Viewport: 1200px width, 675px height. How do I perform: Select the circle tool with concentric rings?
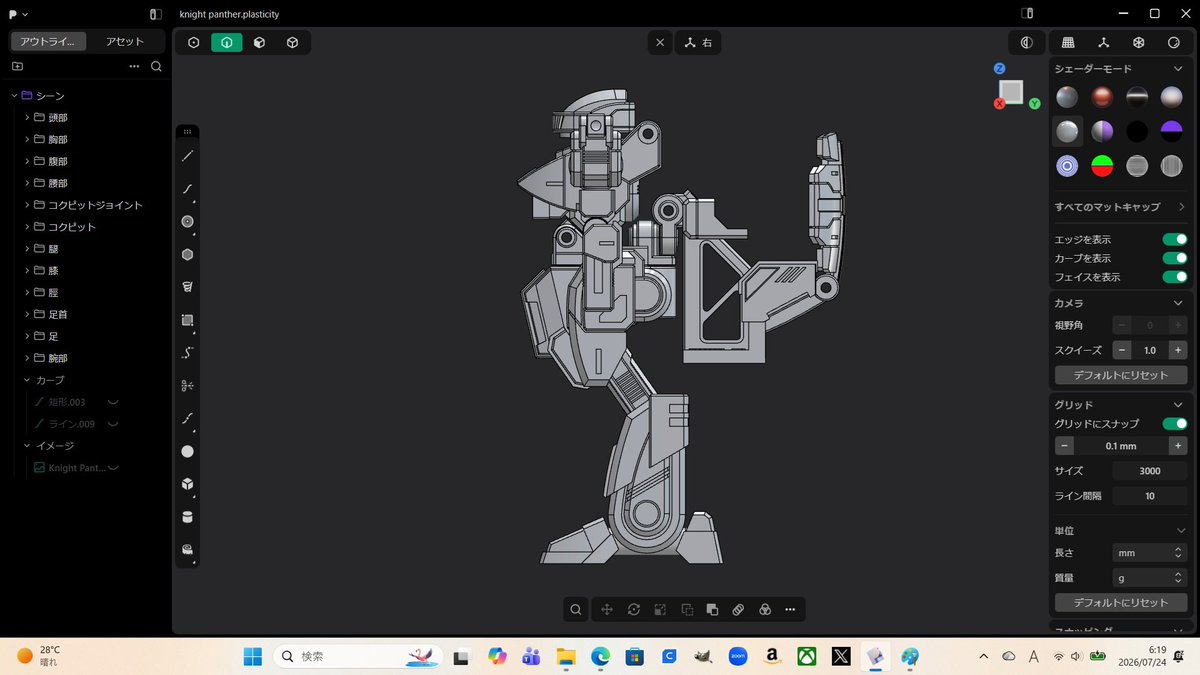187,221
